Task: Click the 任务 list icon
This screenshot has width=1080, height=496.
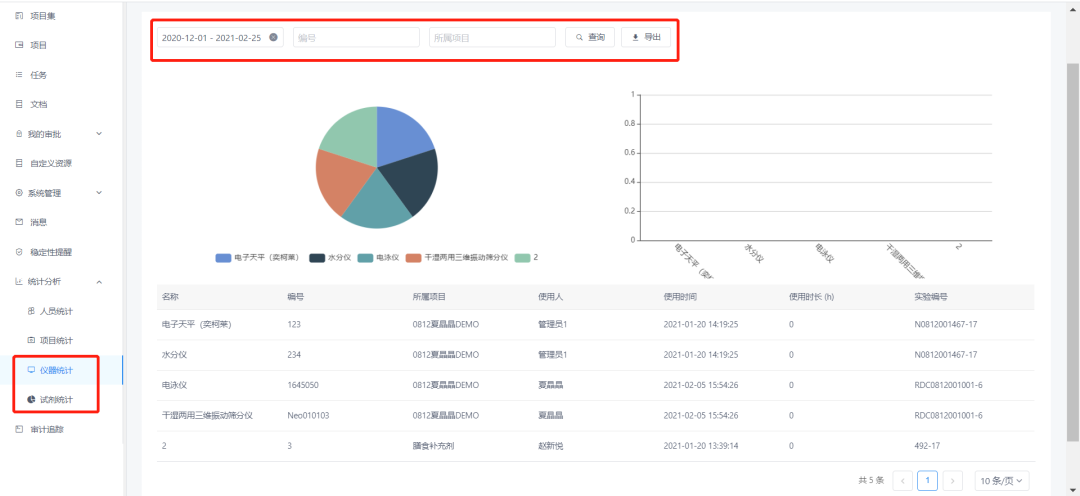Action: pyautogui.click(x=19, y=74)
